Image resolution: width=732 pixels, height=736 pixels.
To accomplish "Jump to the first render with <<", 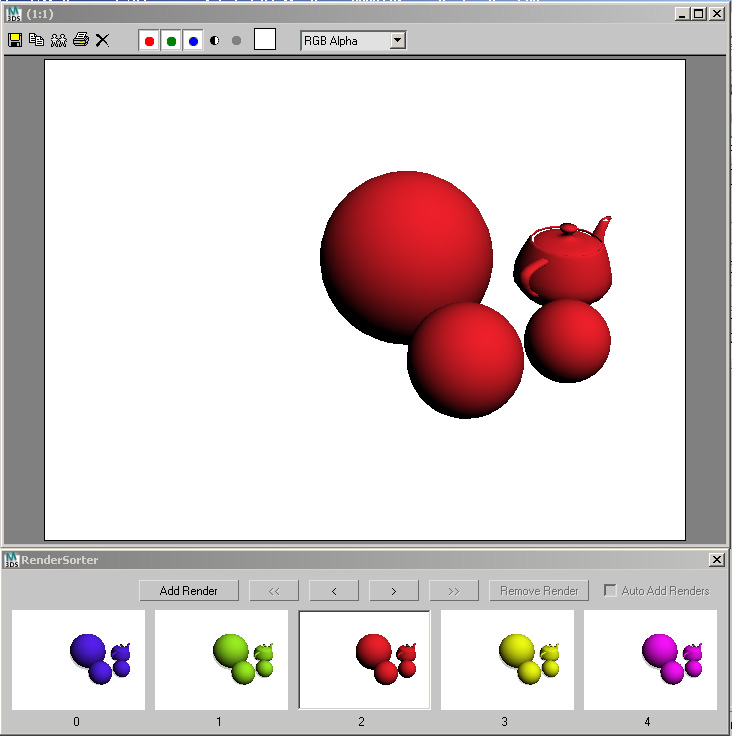I will [274, 590].
